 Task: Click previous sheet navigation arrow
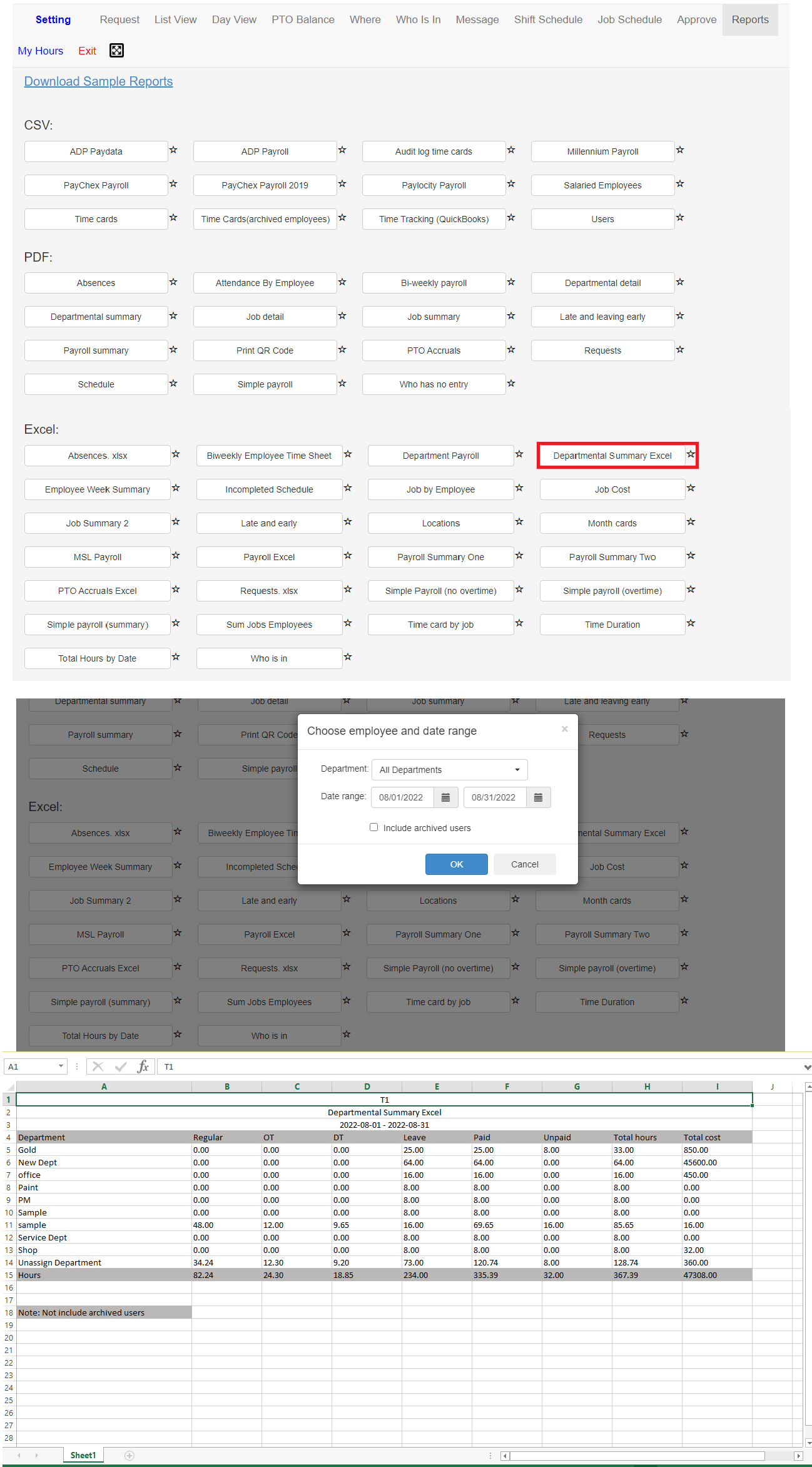(x=19, y=1456)
